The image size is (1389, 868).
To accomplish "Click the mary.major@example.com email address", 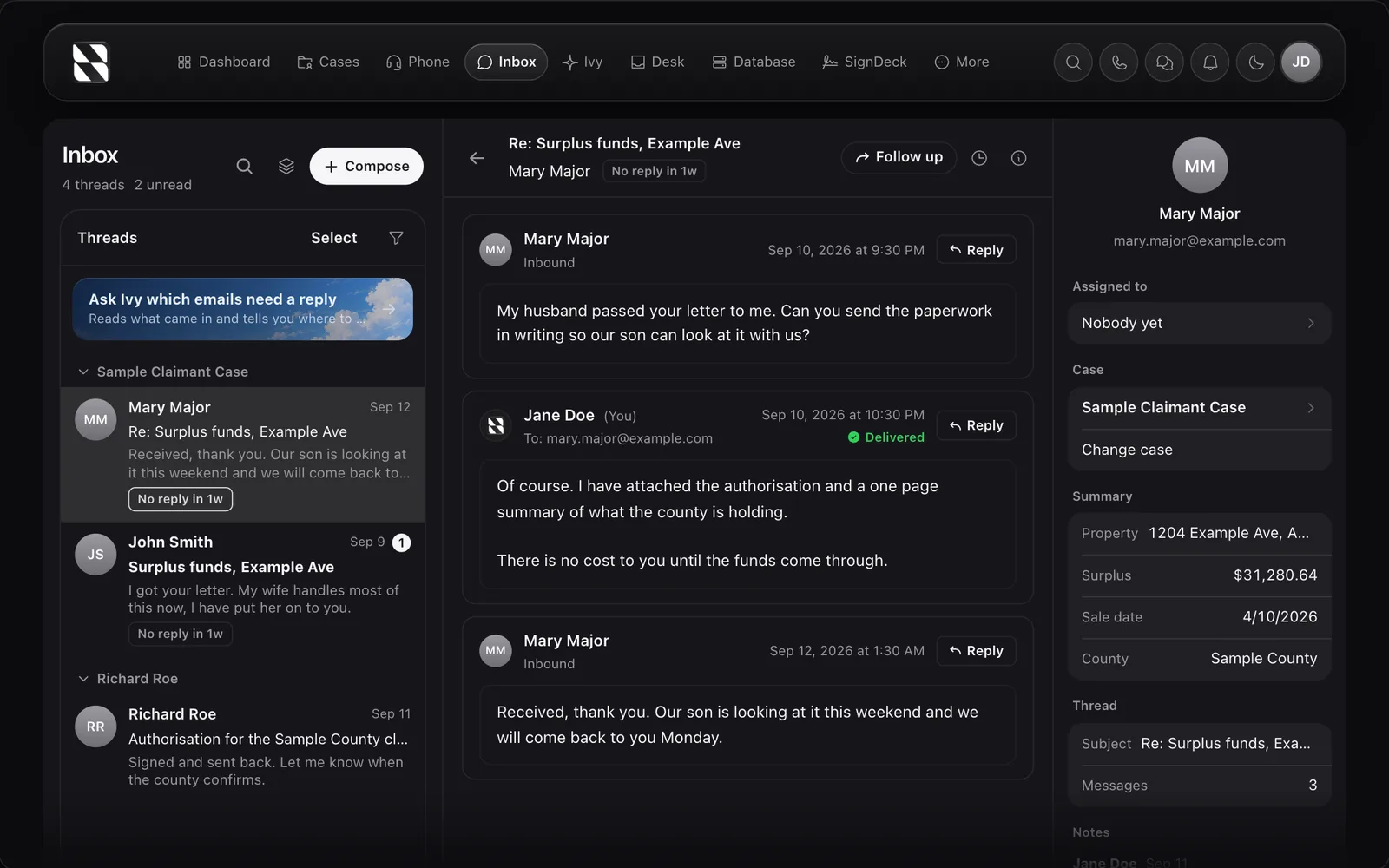I will [1200, 241].
